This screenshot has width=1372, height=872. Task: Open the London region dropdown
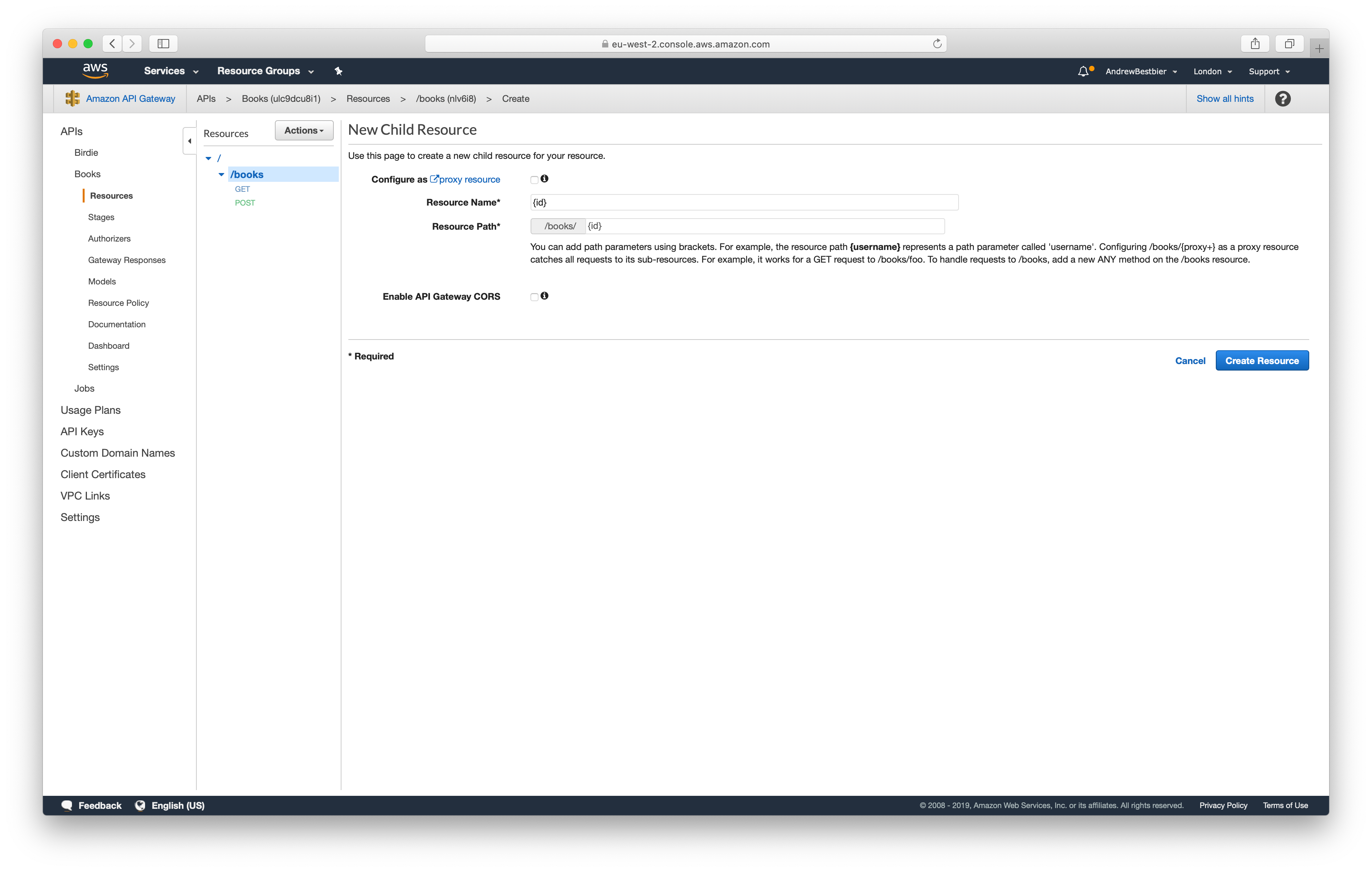point(1212,71)
